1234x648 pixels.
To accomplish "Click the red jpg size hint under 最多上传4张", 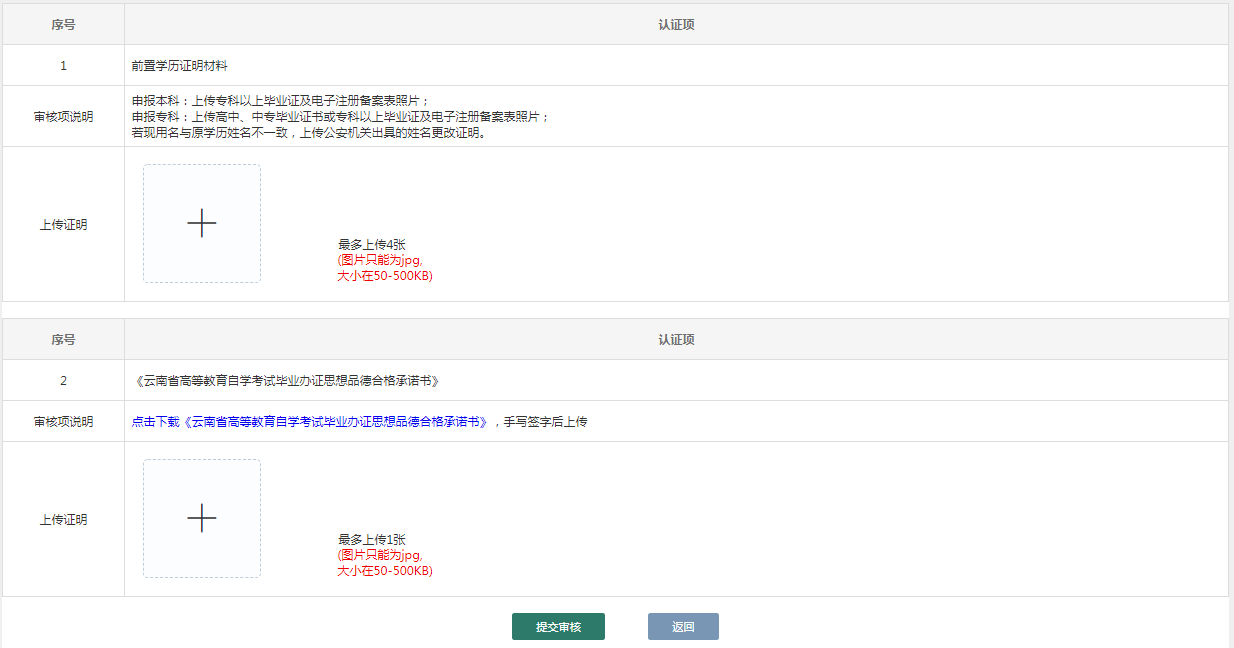I will tap(384, 268).
